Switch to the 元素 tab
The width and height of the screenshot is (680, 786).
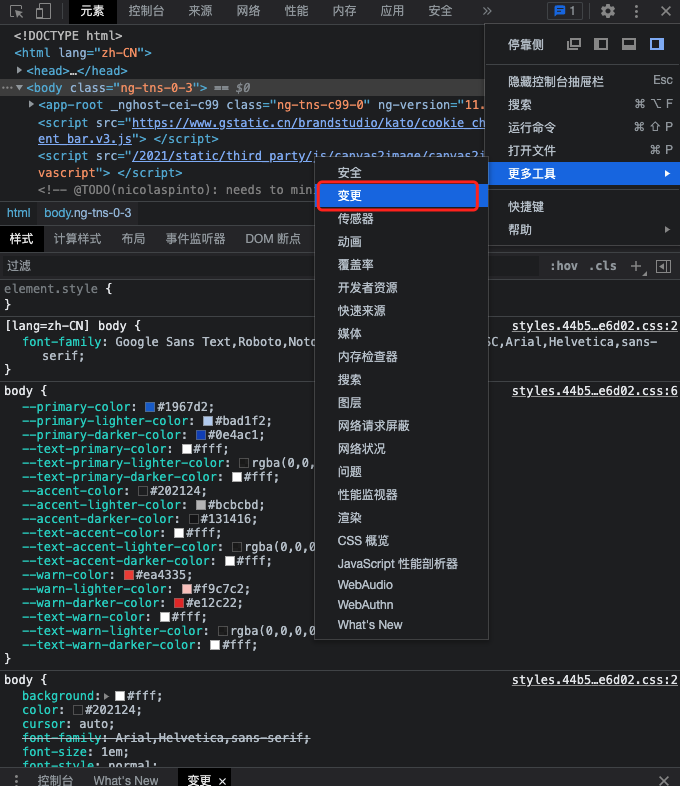[92, 11]
